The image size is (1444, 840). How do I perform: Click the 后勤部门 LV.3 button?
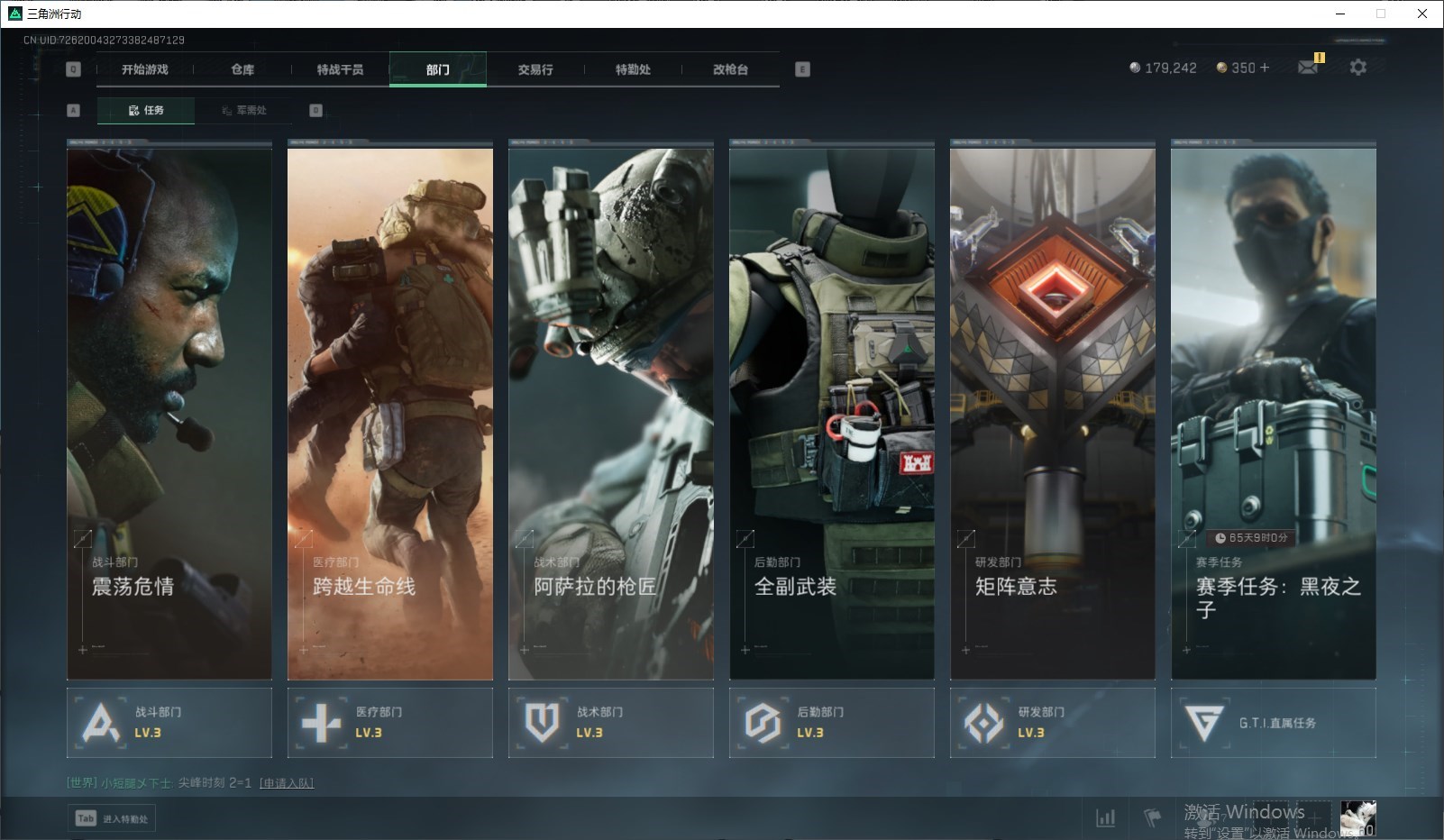point(832,723)
